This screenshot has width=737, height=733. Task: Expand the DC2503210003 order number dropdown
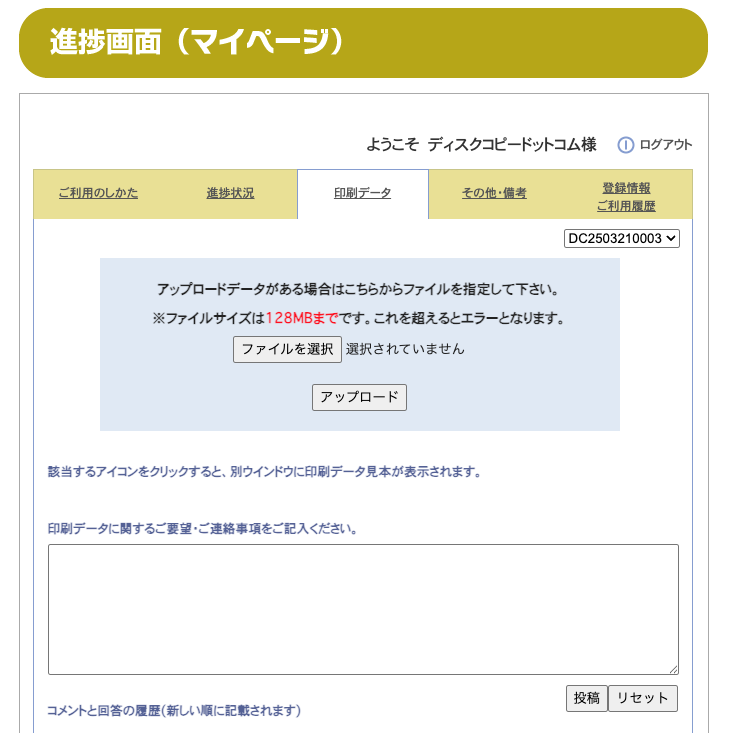(621, 238)
